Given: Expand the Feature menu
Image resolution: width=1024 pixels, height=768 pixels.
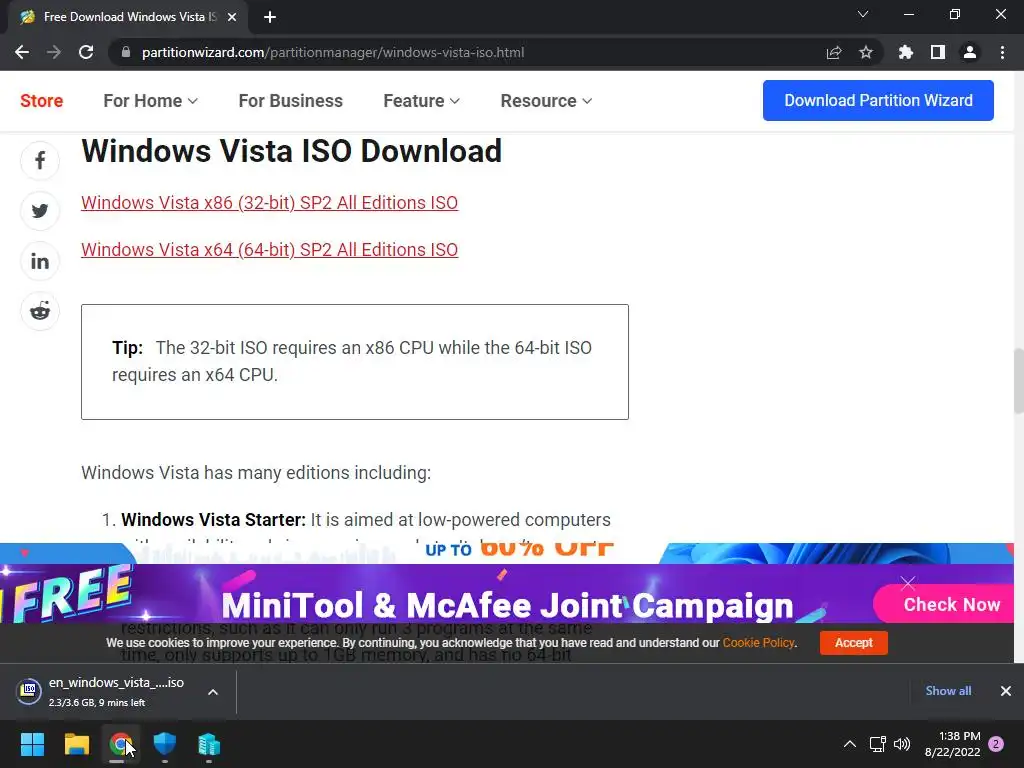Looking at the screenshot, I should pos(421,101).
